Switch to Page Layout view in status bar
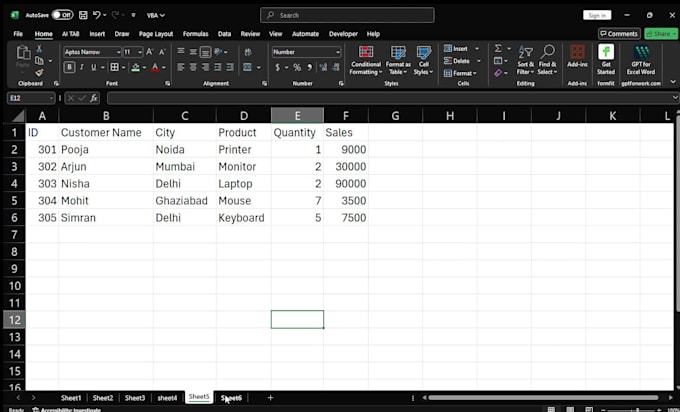 (x=570, y=409)
